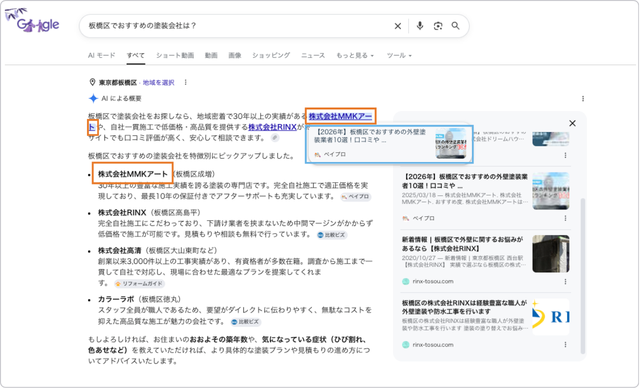Open the 株式会社MMKアート link in the summary

(x=340, y=116)
